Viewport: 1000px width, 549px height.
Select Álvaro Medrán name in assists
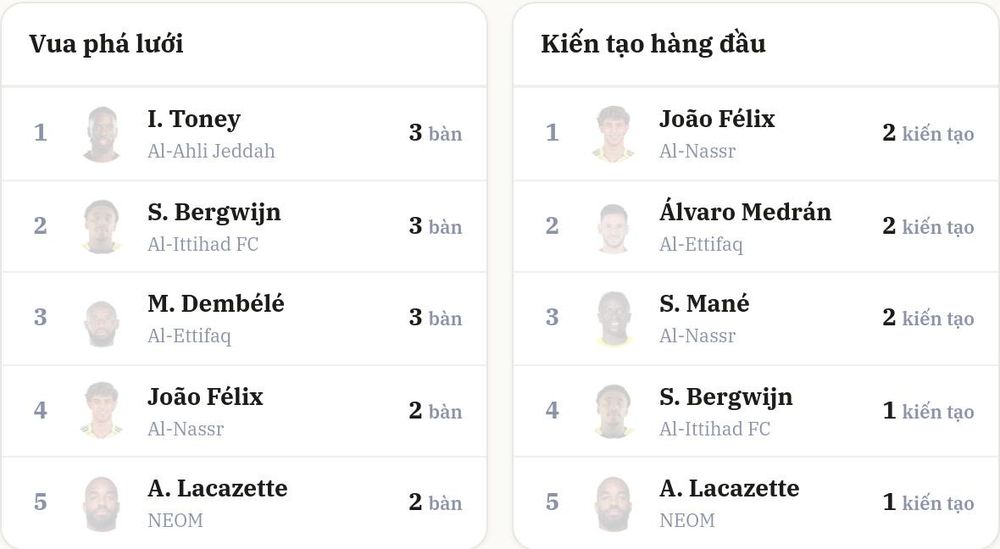pyautogui.click(x=746, y=210)
